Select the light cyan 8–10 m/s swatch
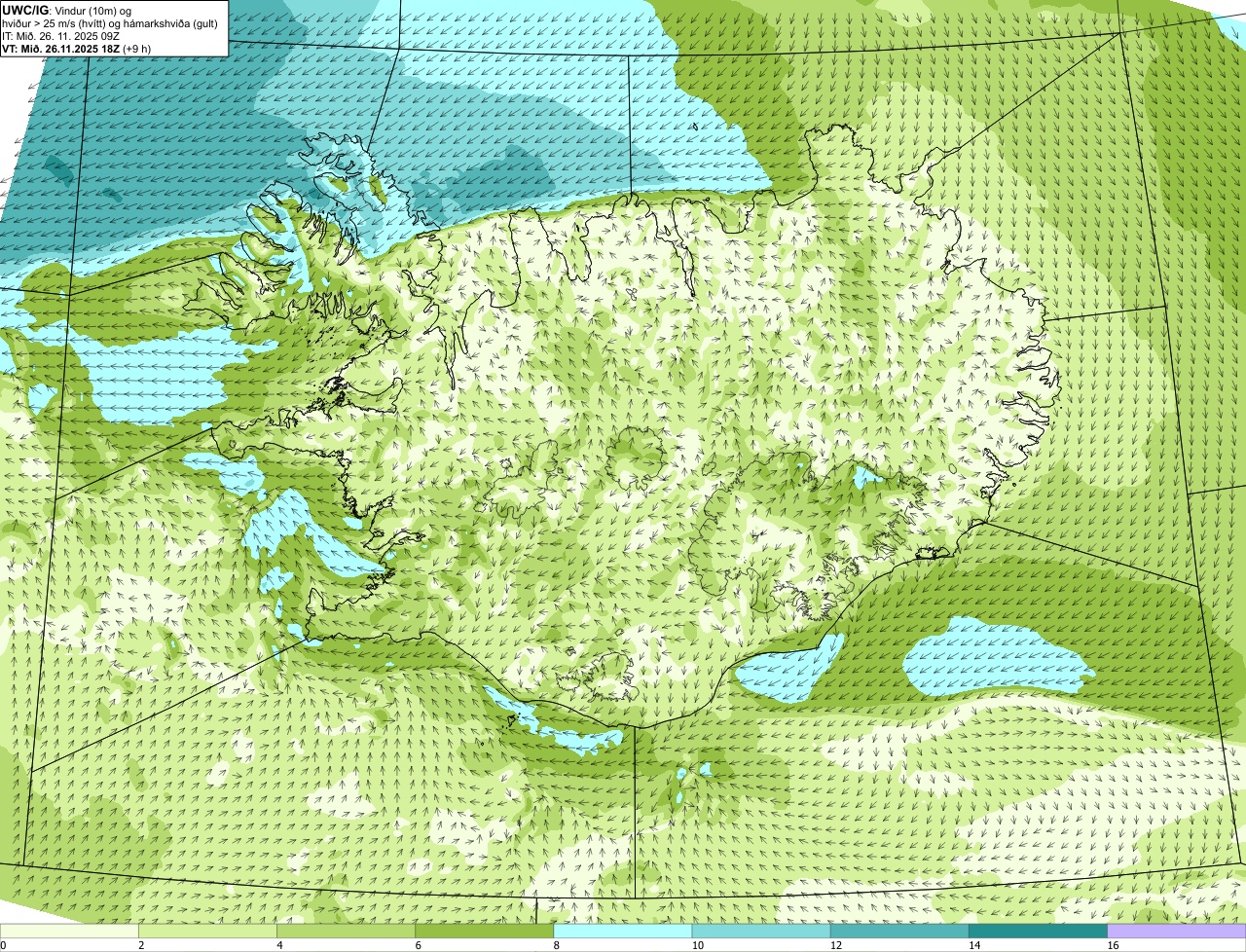 coord(623,932)
